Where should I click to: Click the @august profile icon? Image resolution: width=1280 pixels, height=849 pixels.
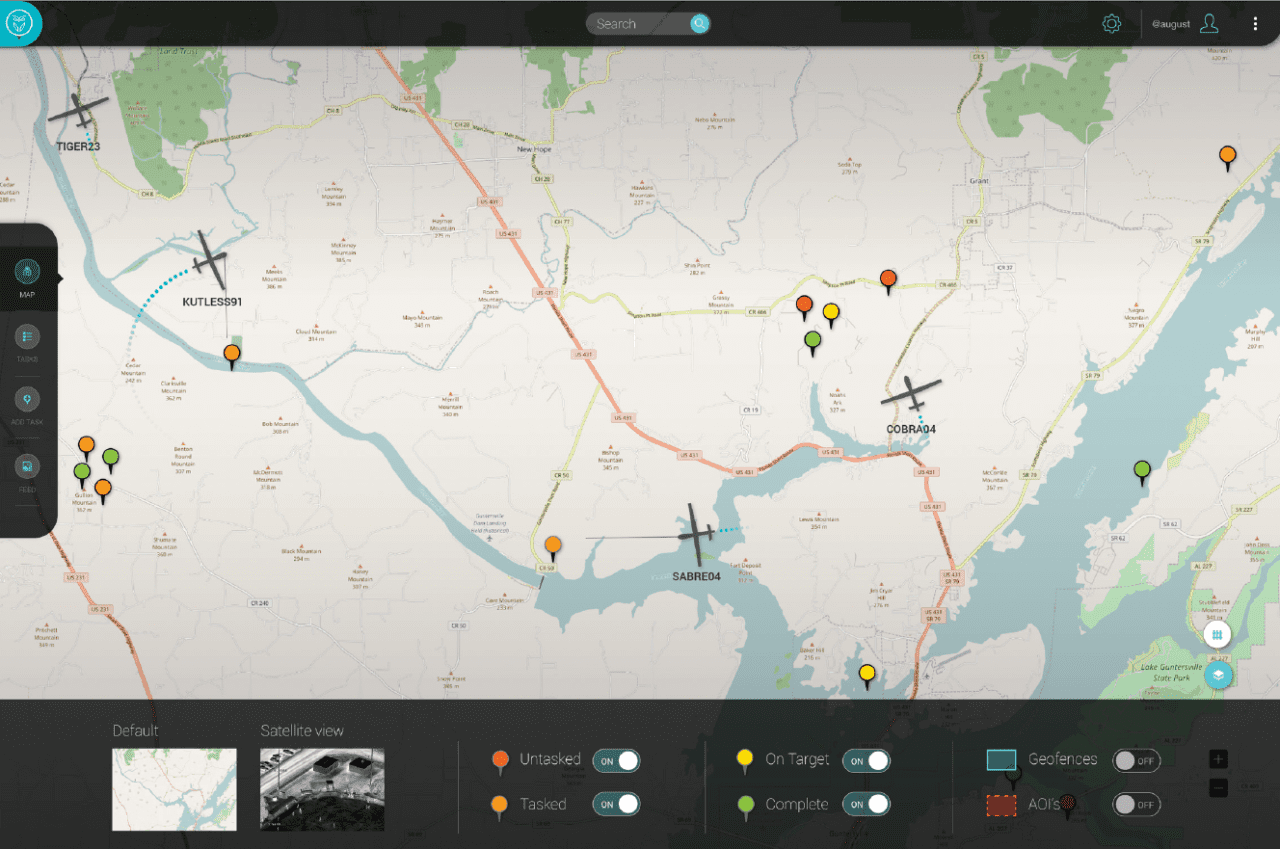click(x=1208, y=23)
